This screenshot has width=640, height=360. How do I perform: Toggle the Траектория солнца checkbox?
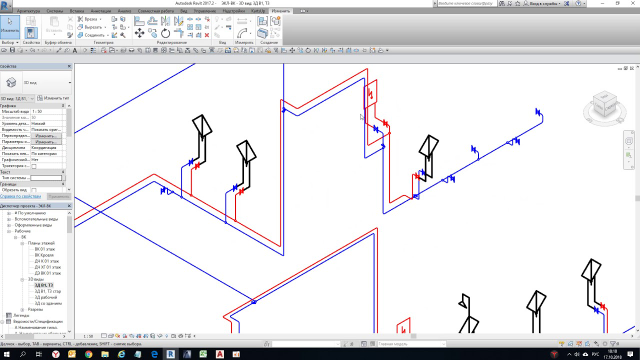[34, 166]
